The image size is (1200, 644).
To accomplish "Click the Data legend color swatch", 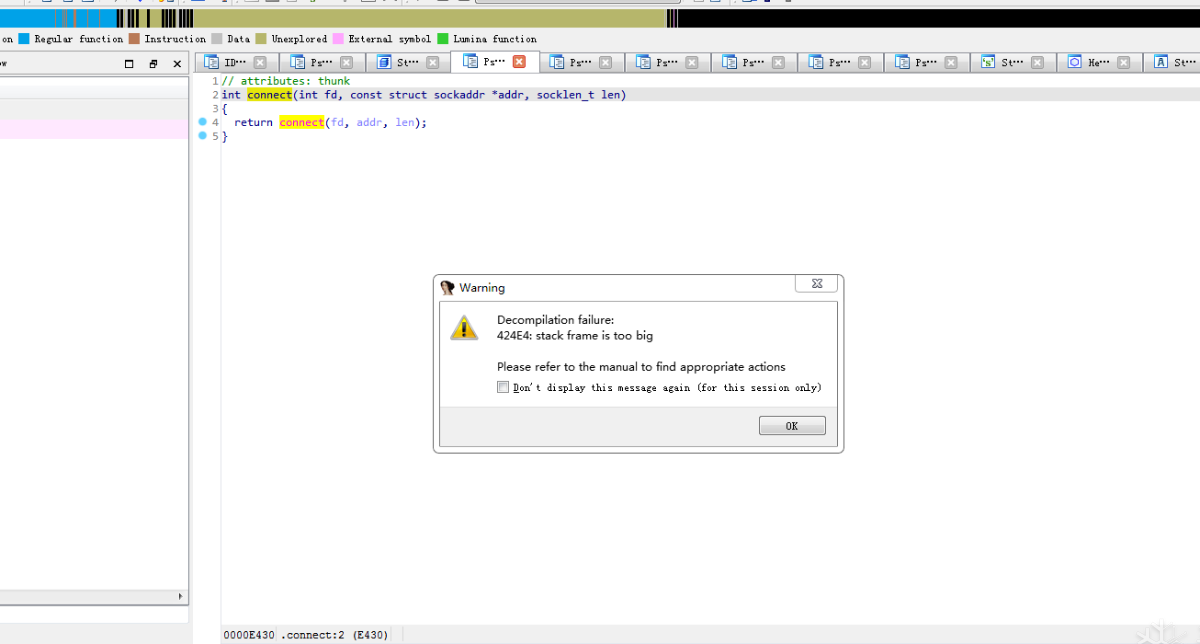I will (217, 39).
